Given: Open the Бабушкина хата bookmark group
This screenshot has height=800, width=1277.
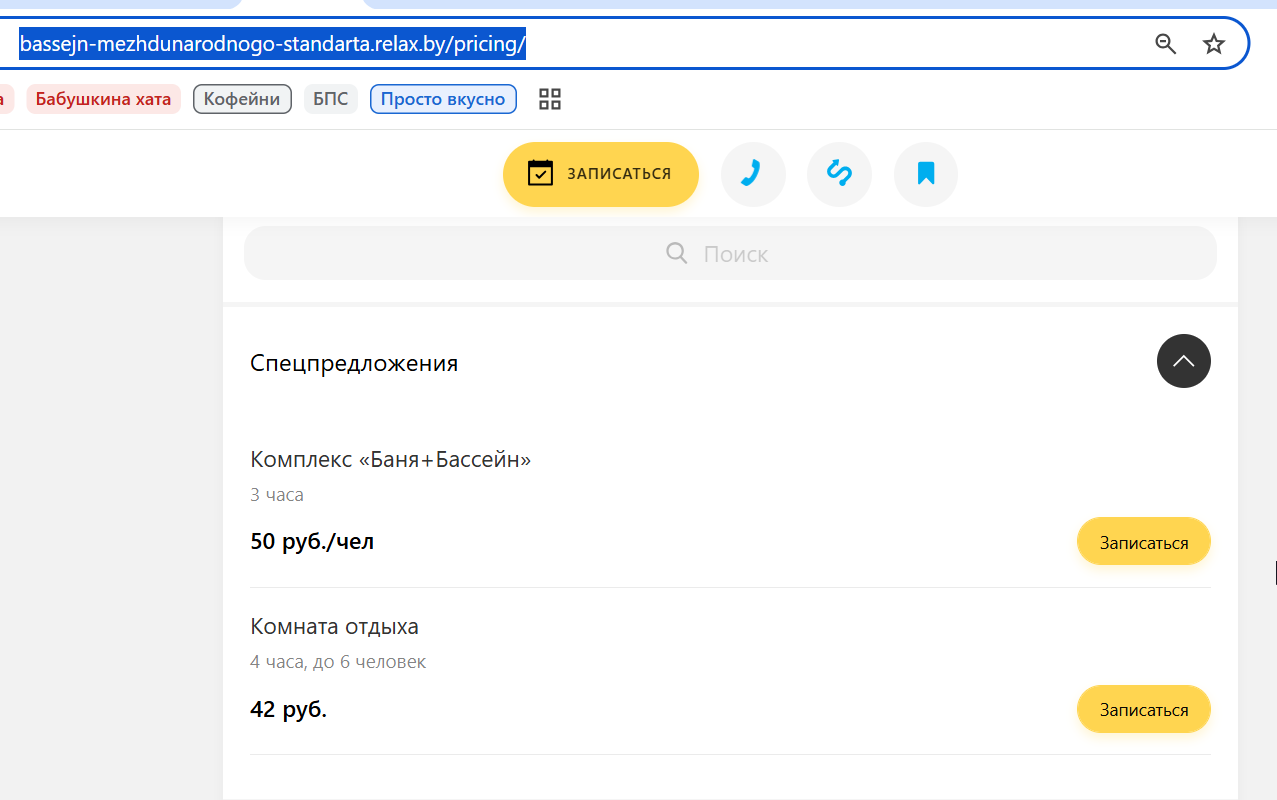Looking at the screenshot, I should 103,99.
